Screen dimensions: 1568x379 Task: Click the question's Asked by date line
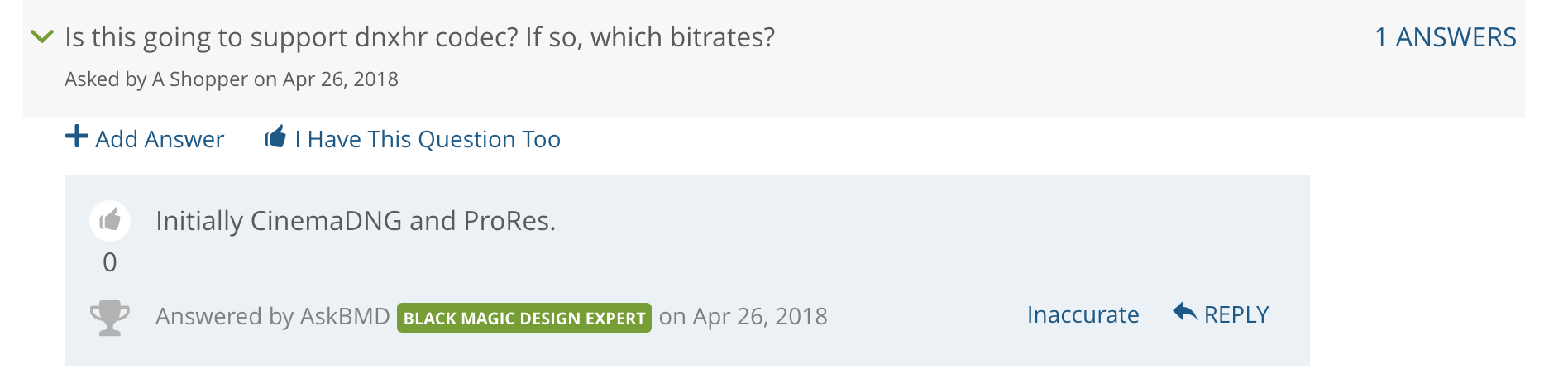click(232, 79)
